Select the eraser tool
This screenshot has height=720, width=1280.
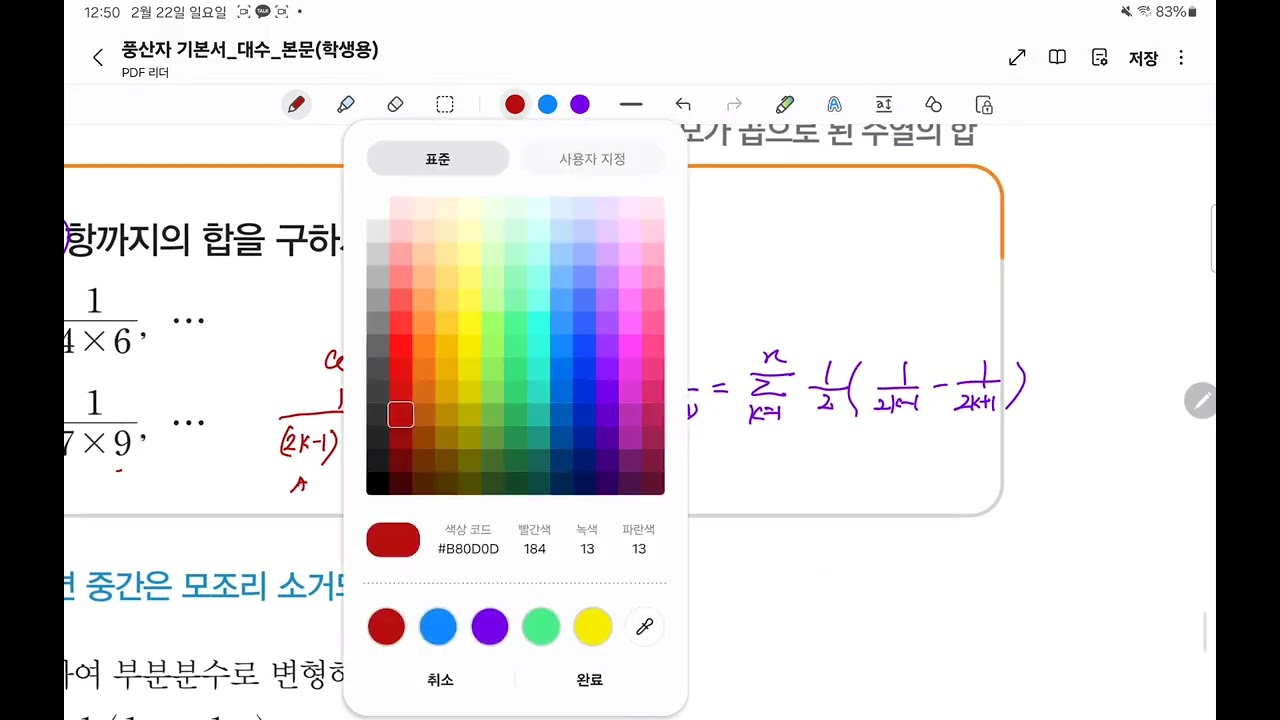coord(395,105)
